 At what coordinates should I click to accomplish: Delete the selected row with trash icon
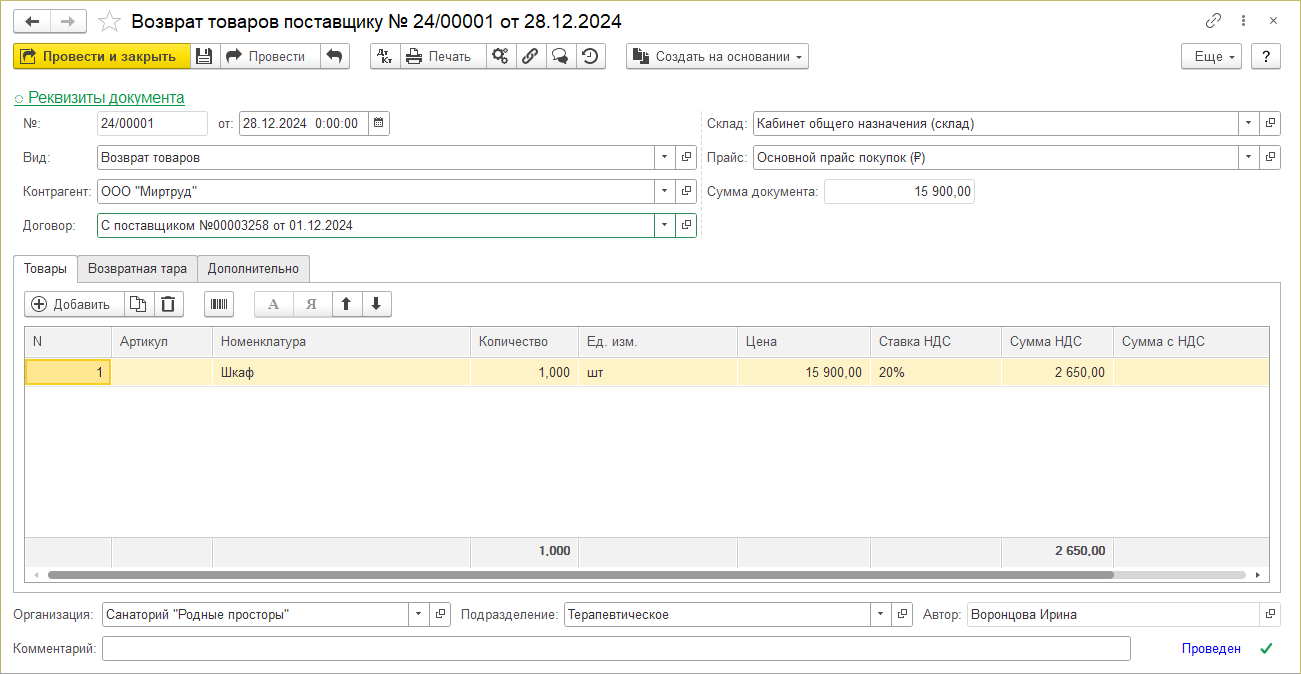pyautogui.click(x=169, y=305)
